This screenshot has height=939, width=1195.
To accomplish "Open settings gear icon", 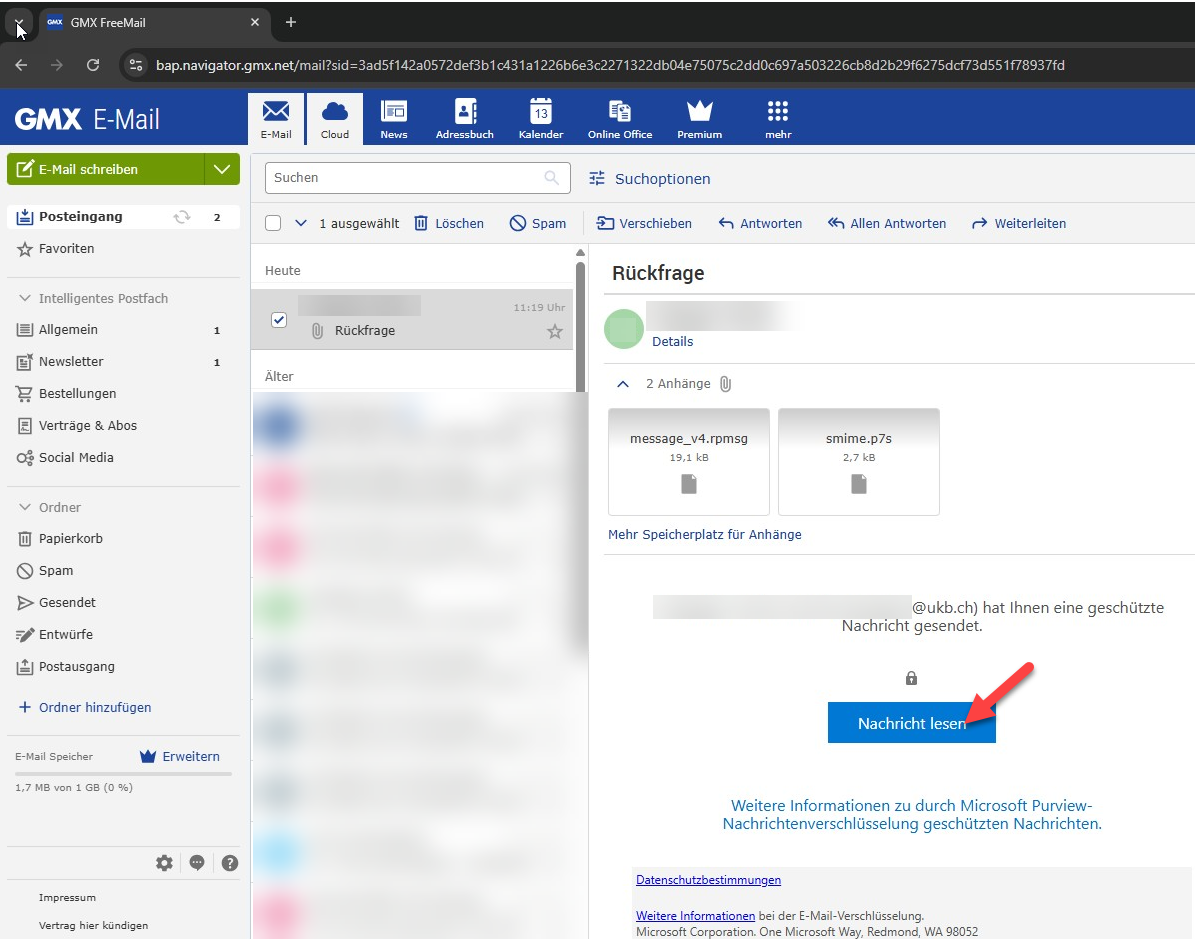I will click(164, 863).
